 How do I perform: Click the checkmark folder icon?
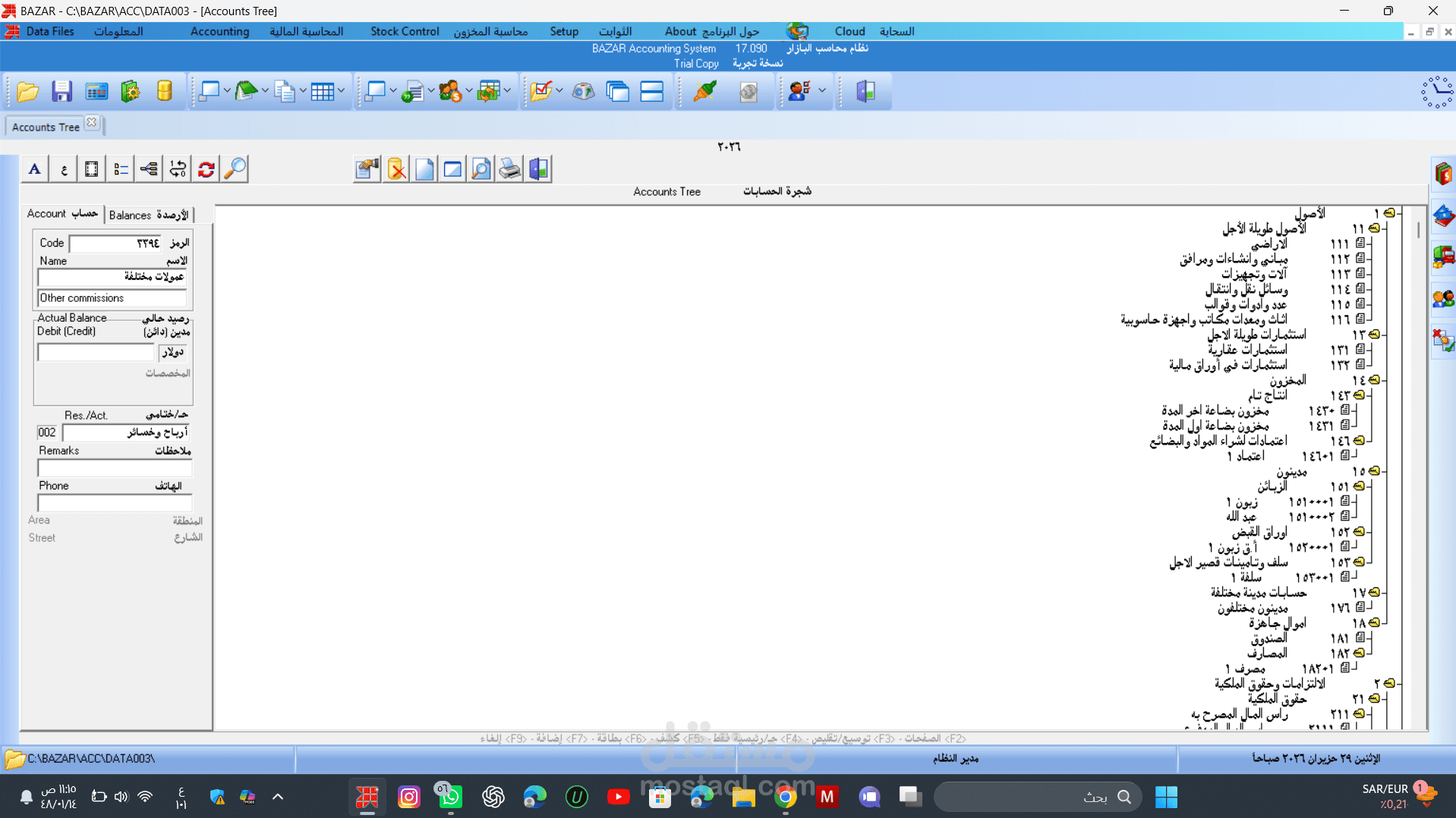coord(540,92)
